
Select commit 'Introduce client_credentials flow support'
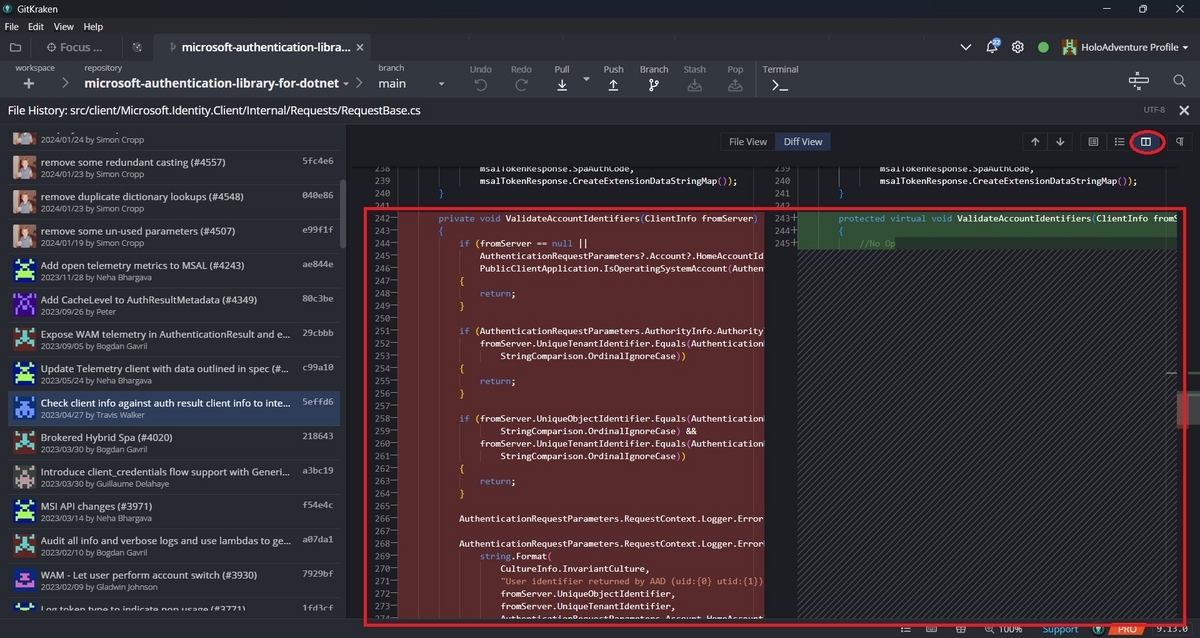174,477
